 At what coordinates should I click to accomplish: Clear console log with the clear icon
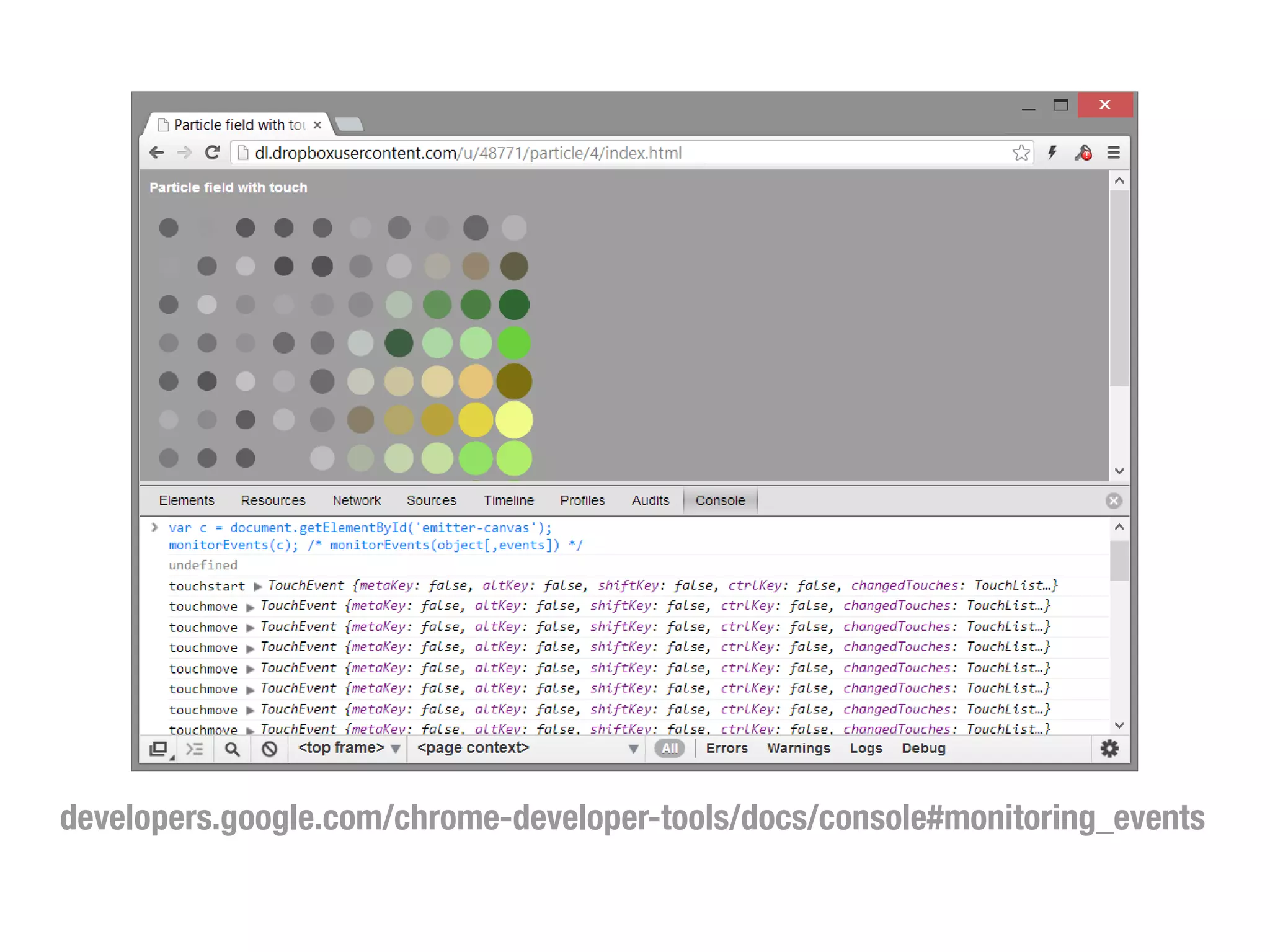[x=269, y=749]
